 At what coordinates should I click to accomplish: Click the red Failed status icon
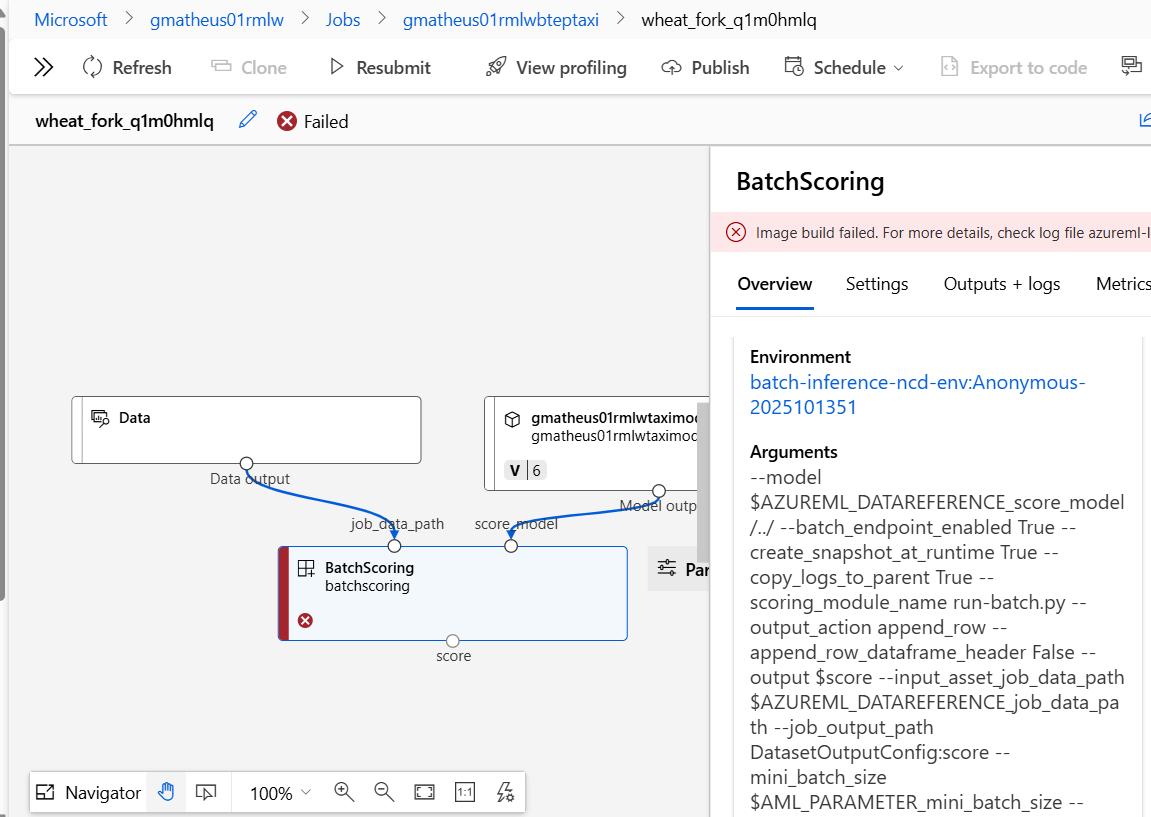tap(287, 121)
